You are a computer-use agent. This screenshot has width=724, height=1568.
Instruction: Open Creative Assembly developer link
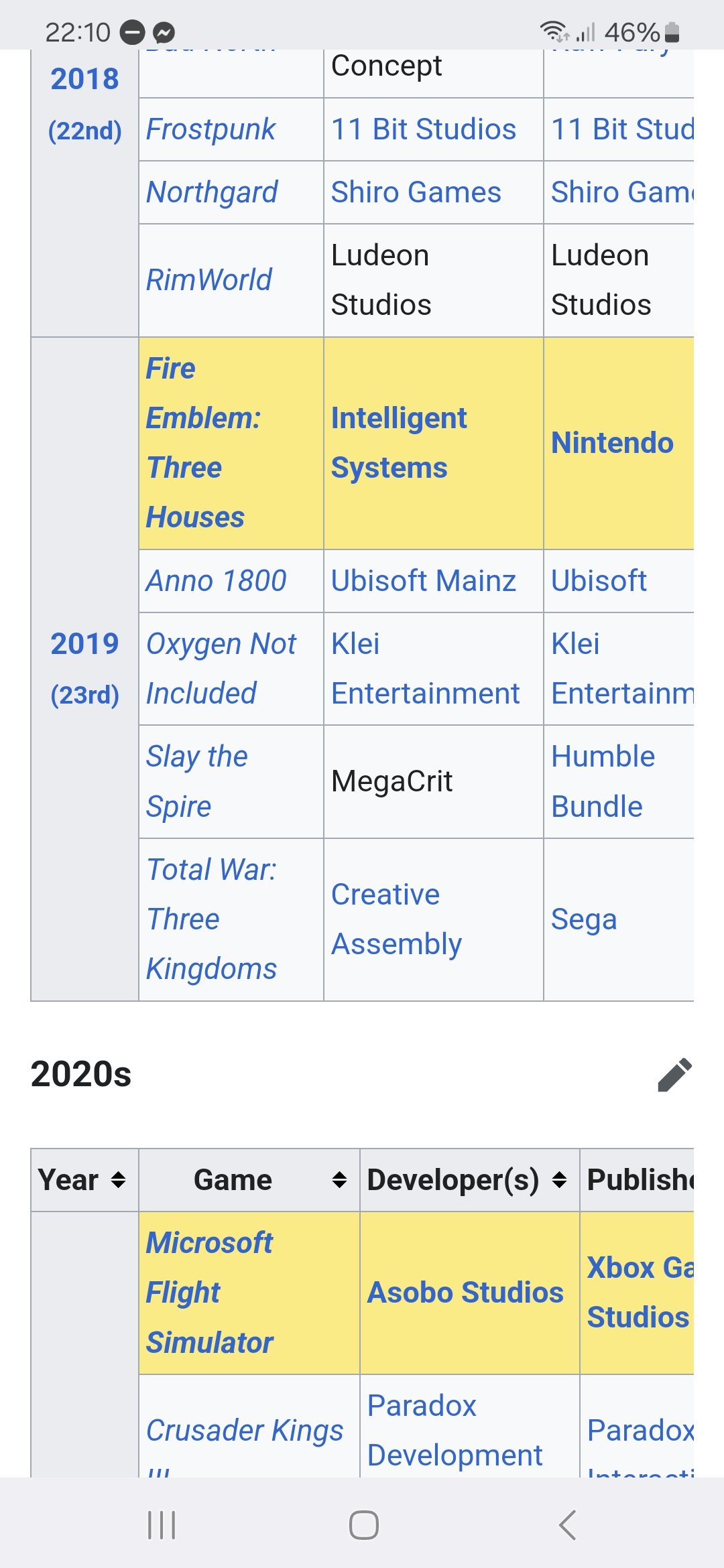coord(396,919)
